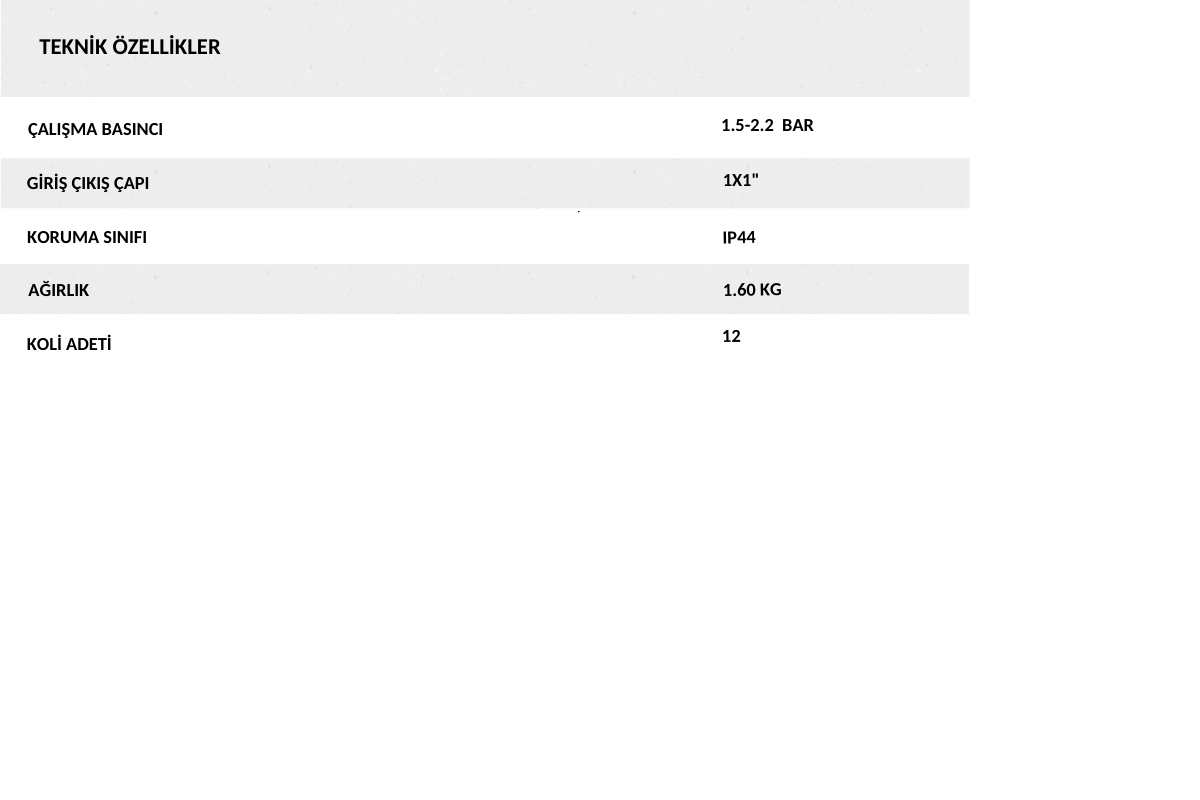Click the TEKNİK ÖZELLİKLER heading

[x=130, y=47]
